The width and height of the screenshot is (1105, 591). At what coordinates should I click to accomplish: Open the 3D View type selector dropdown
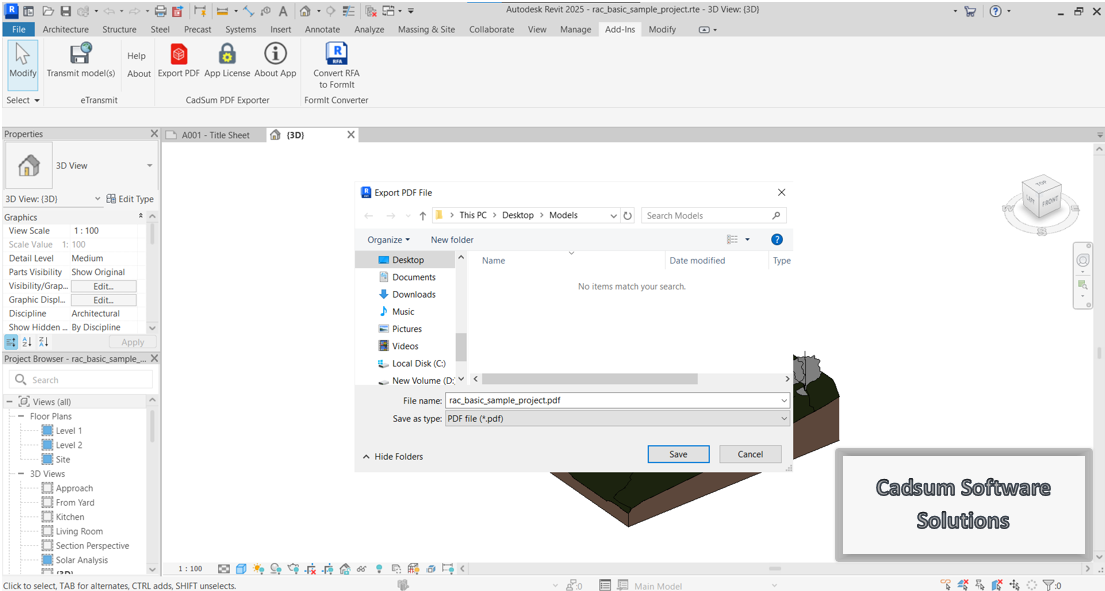pyautogui.click(x=149, y=166)
